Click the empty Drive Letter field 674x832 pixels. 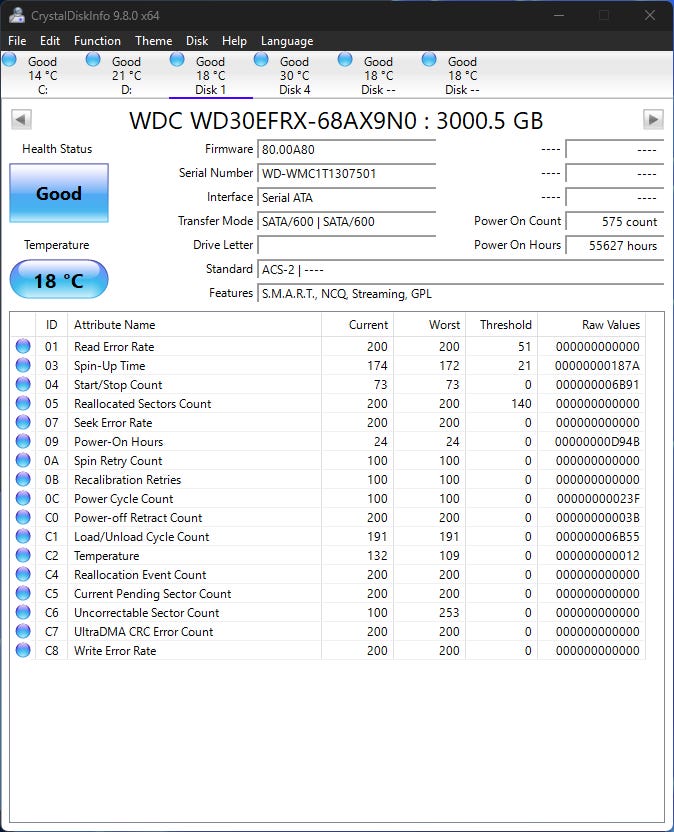click(347, 245)
